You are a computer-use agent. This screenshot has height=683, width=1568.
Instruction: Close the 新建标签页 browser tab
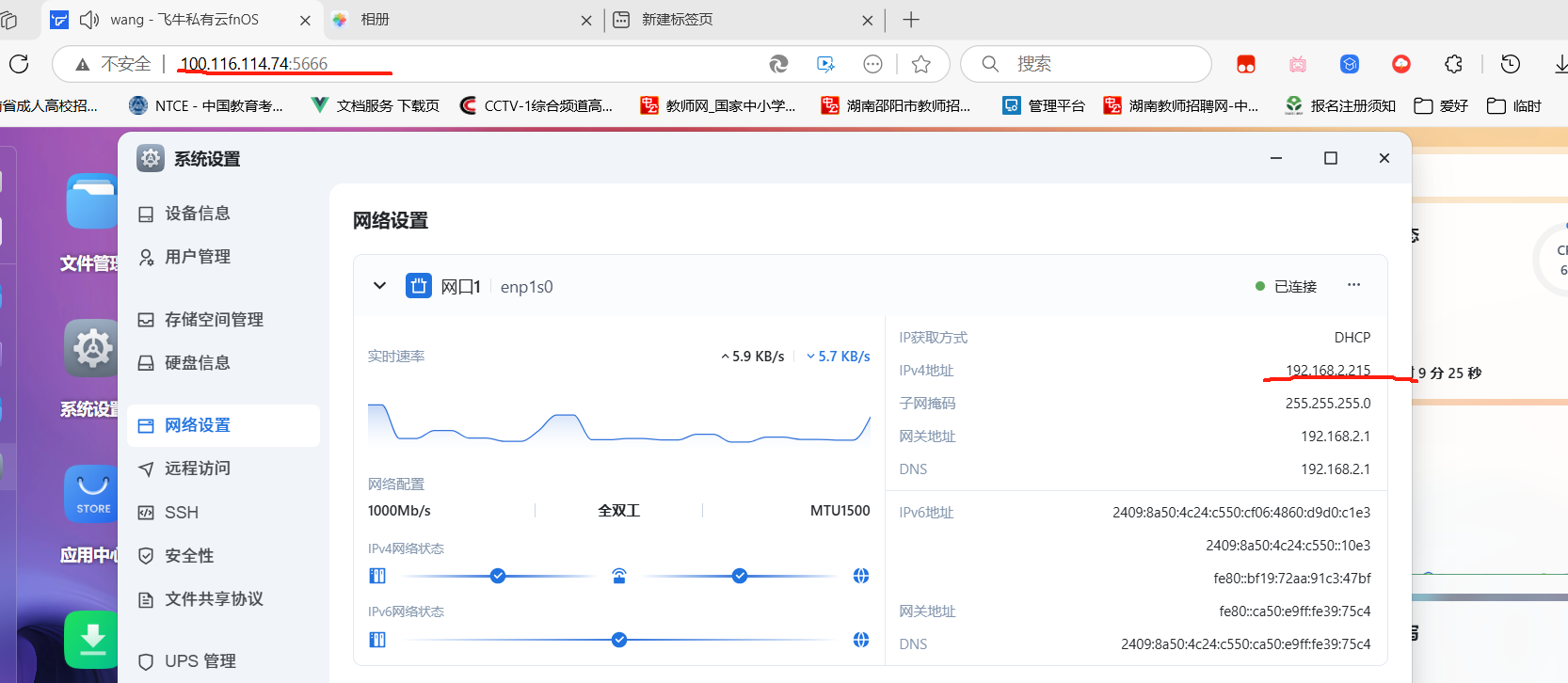867,20
